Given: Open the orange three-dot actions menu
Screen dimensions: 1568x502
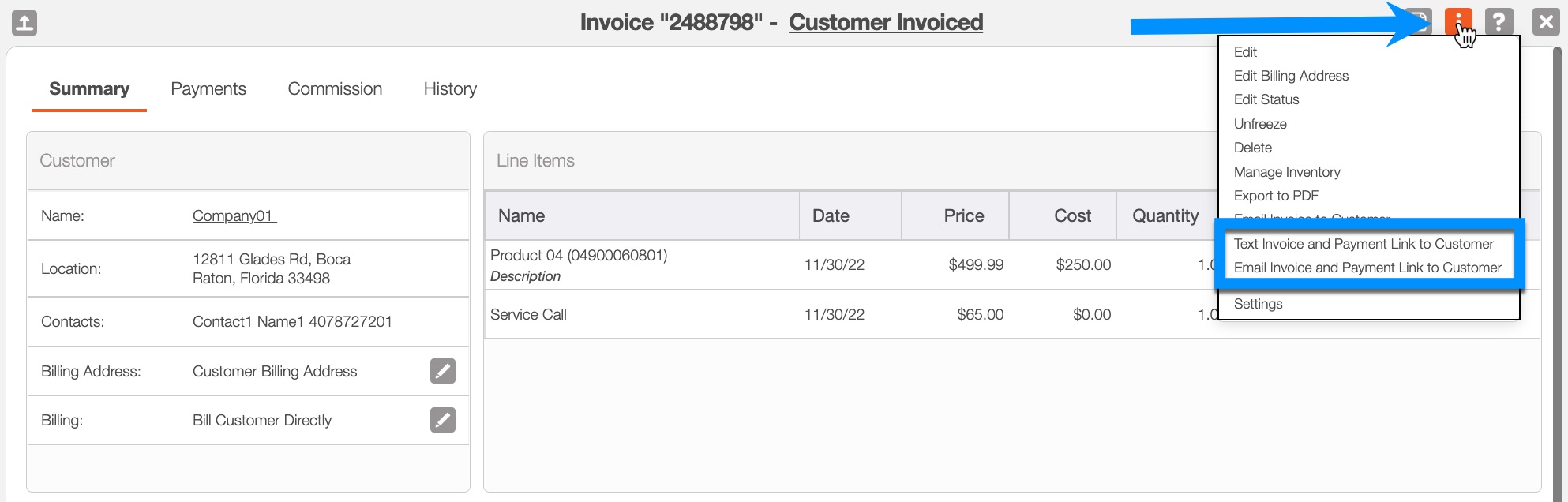Looking at the screenshot, I should (x=1457, y=20).
